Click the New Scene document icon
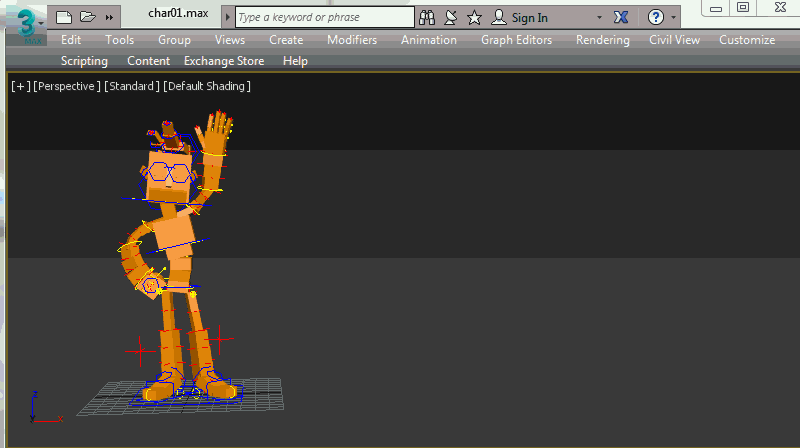The height and width of the screenshot is (448, 800). pos(65,17)
